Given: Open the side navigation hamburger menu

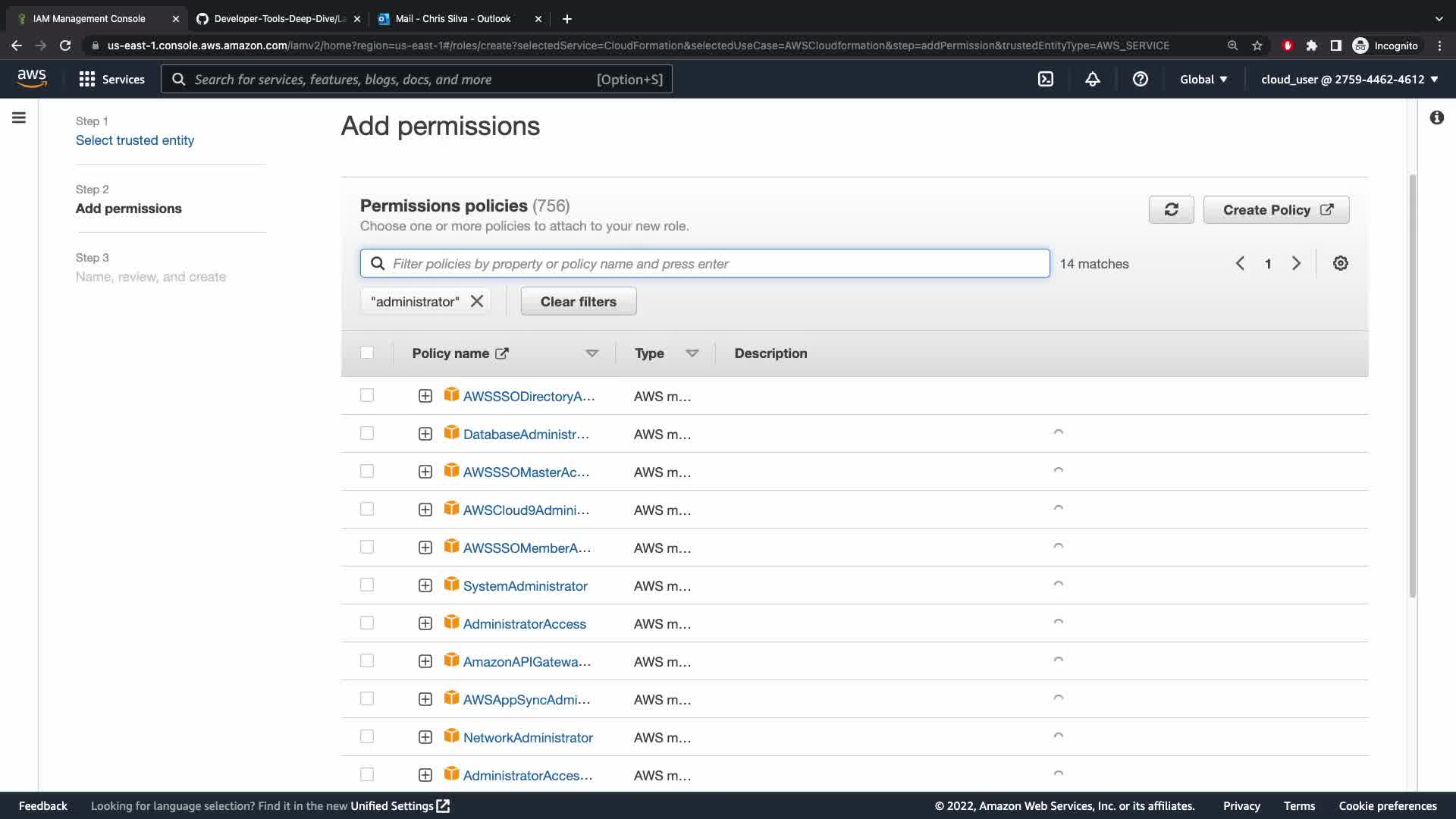Looking at the screenshot, I should (19, 118).
